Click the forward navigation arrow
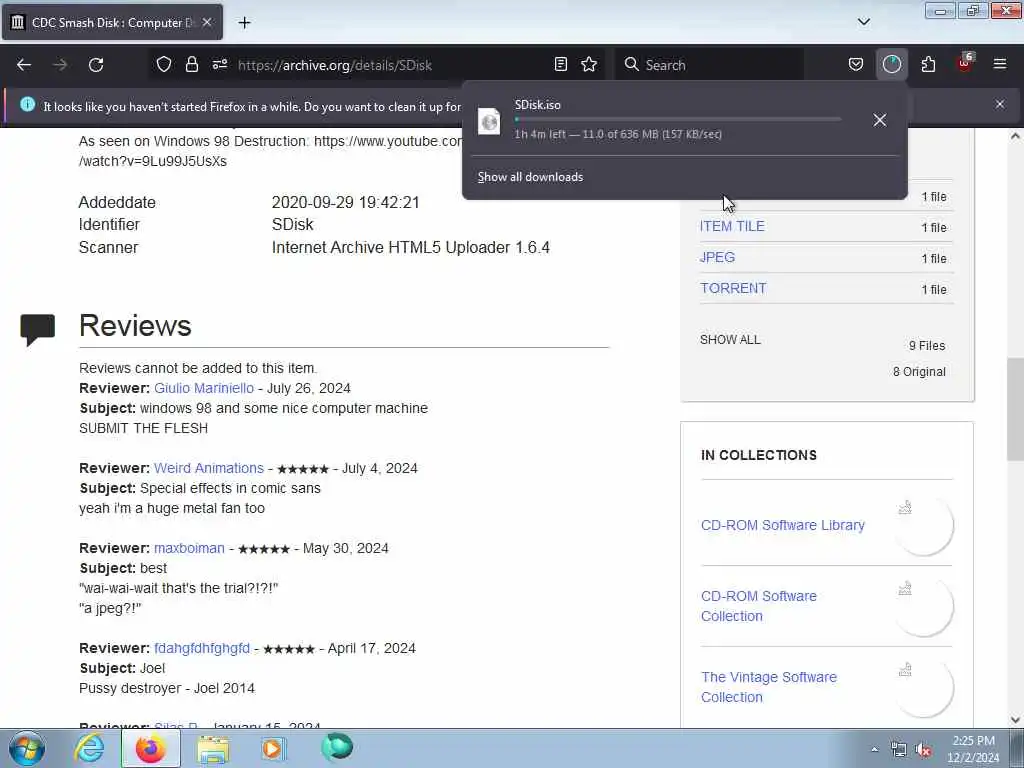The image size is (1024, 768). coord(60,65)
